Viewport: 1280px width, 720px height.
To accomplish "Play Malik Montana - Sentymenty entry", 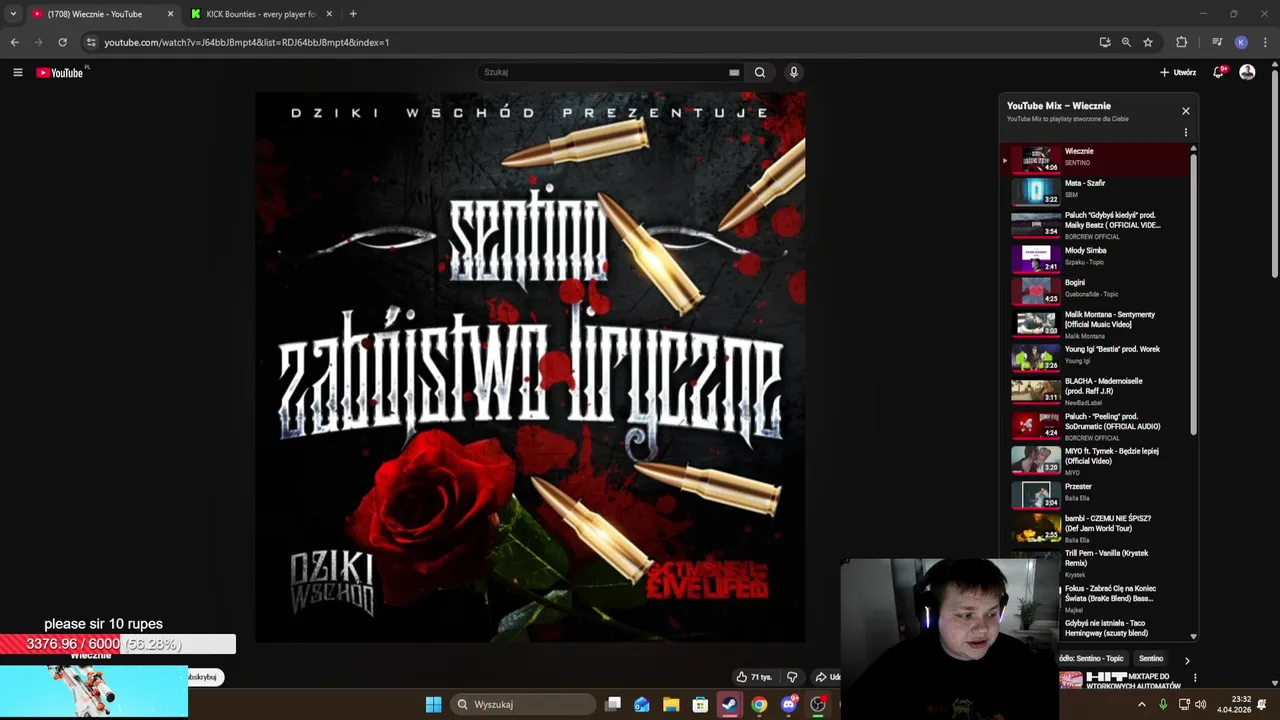I will 1097,324.
